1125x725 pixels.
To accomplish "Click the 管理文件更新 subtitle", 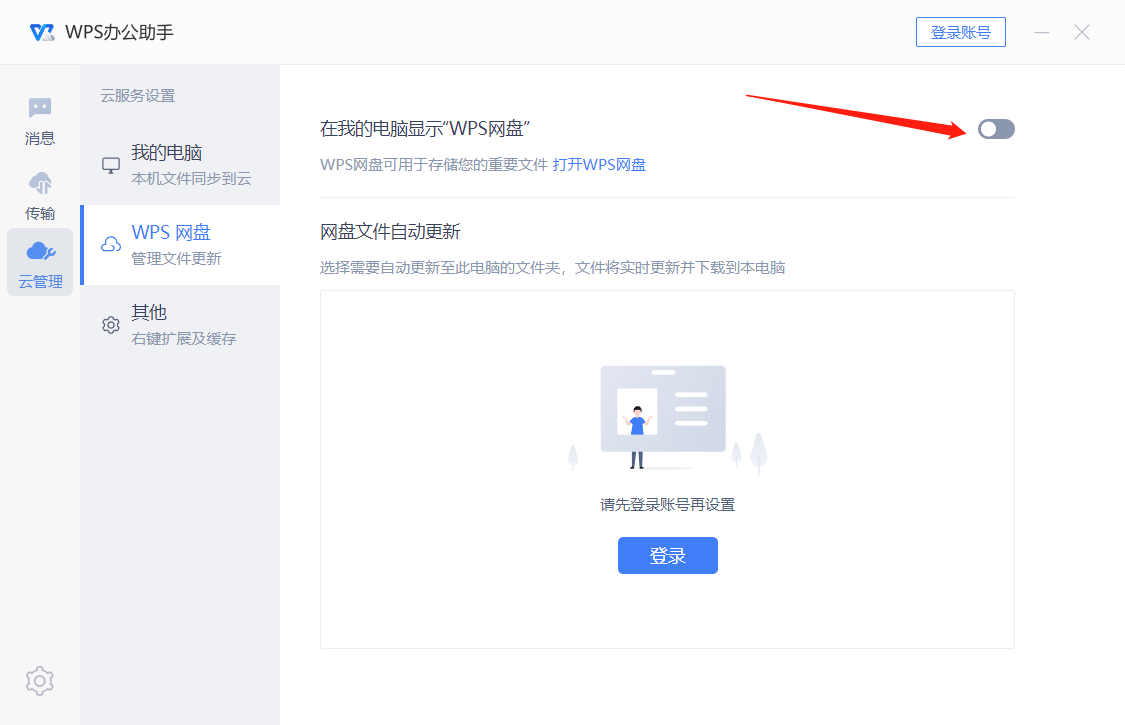I will (176, 258).
